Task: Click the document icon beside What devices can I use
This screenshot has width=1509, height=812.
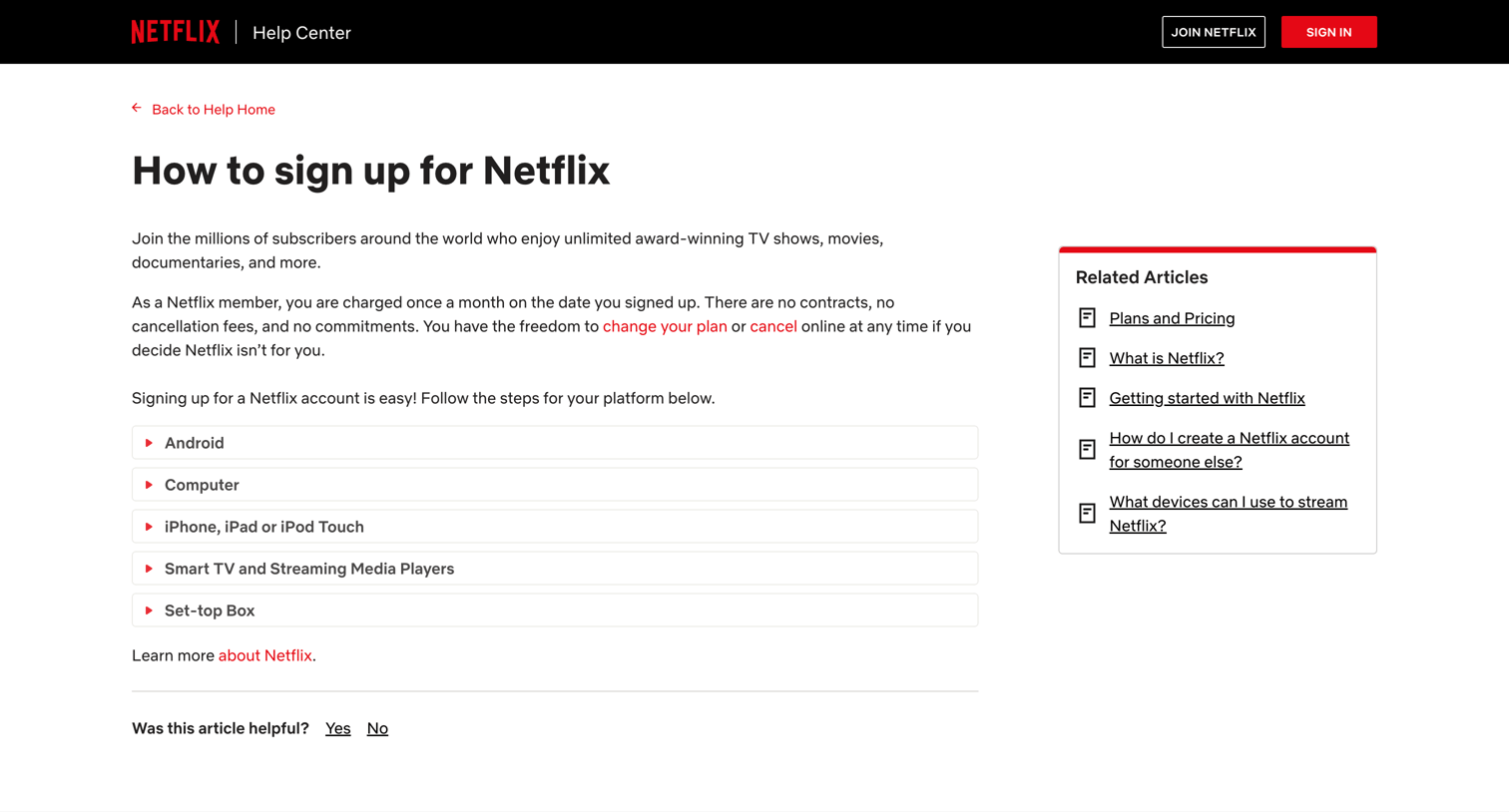Action: pos(1087,514)
